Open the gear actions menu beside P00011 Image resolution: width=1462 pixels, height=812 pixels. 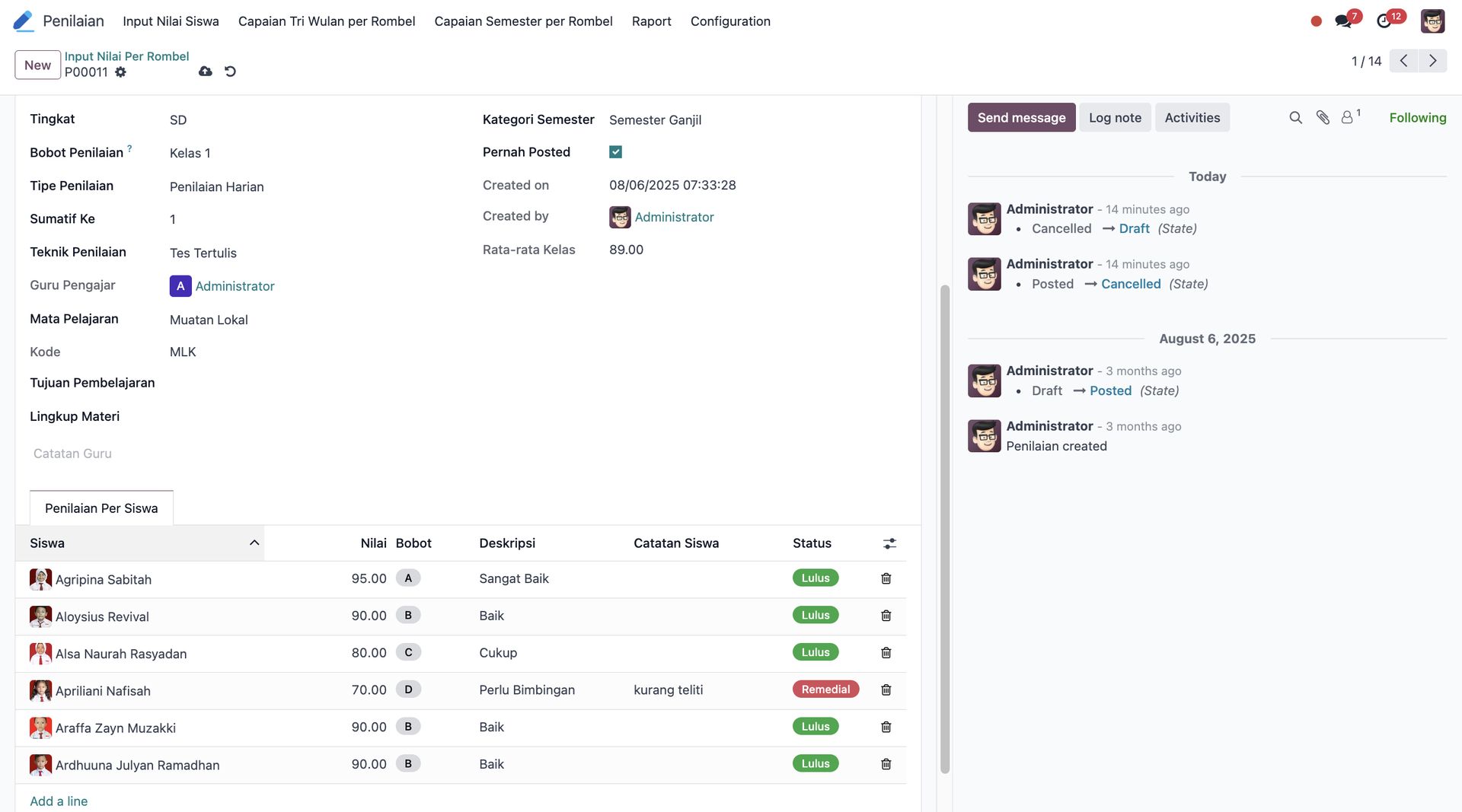click(120, 72)
